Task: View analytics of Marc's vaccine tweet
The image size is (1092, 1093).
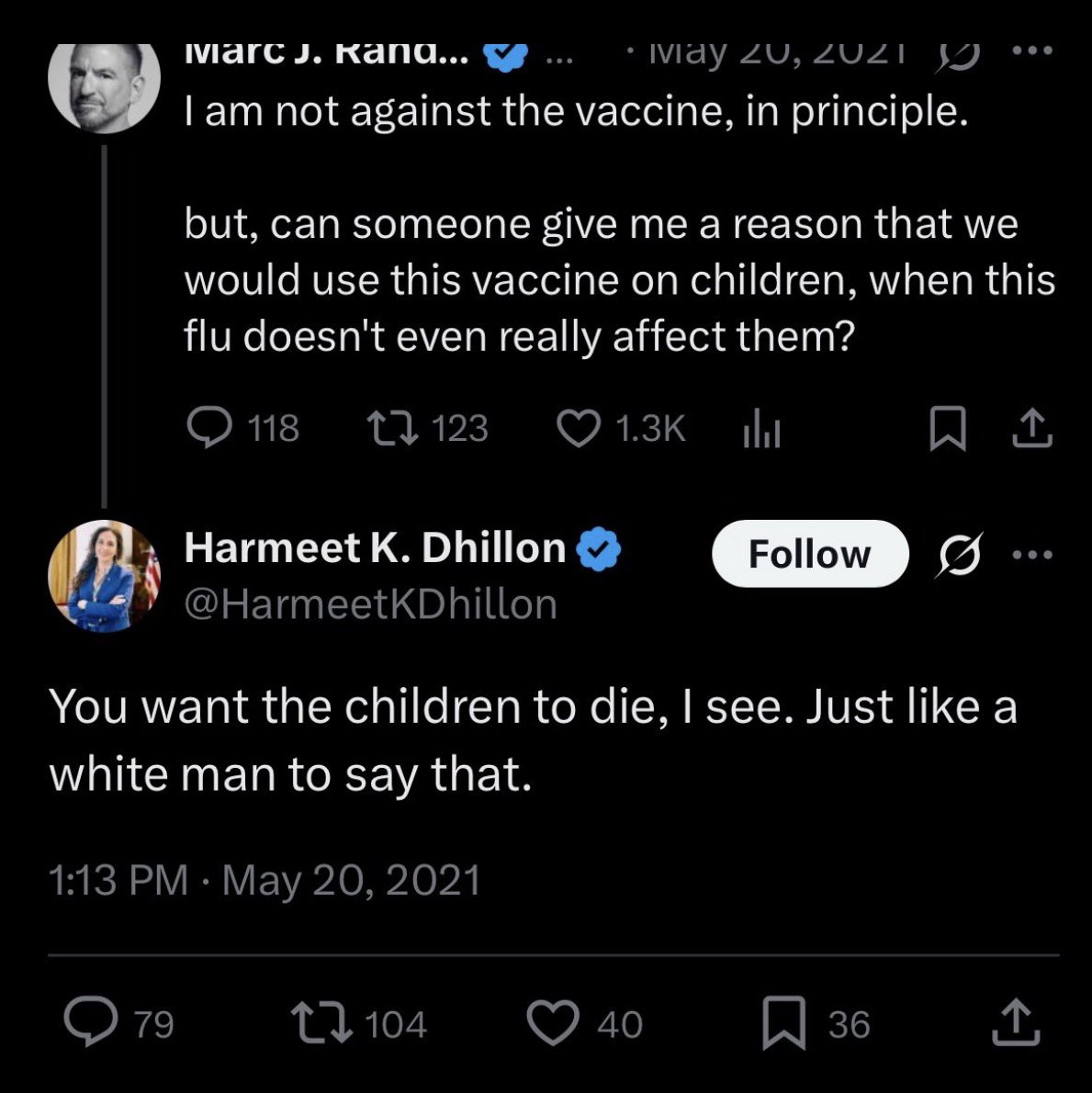Action: [761, 427]
